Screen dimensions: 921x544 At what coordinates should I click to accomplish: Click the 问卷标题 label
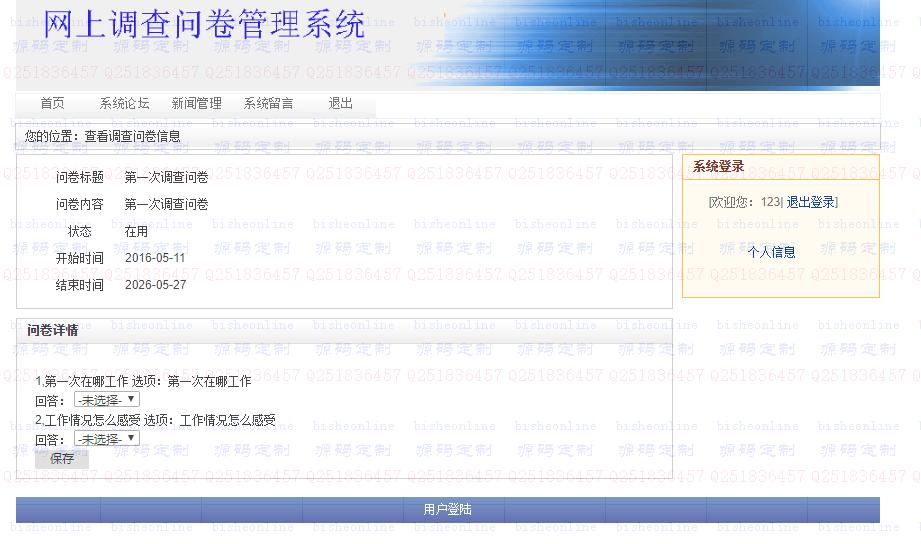[79, 177]
